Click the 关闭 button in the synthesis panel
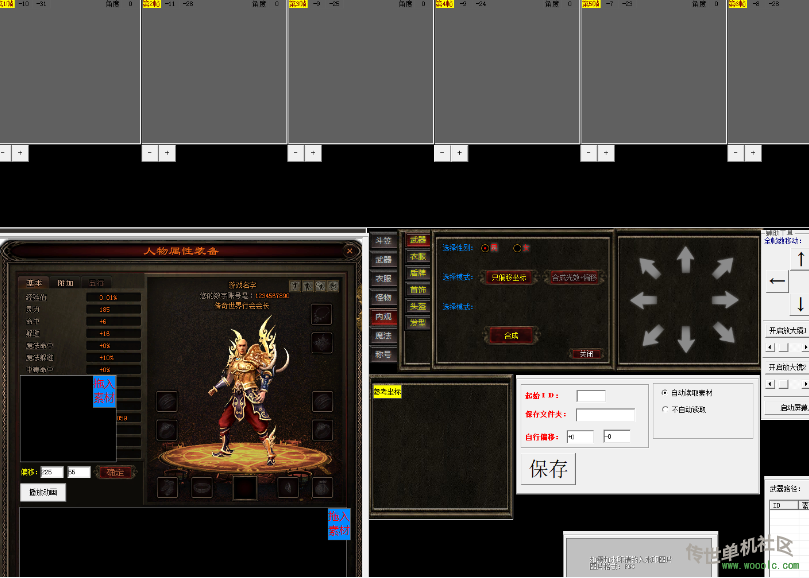 coord(587,354)
